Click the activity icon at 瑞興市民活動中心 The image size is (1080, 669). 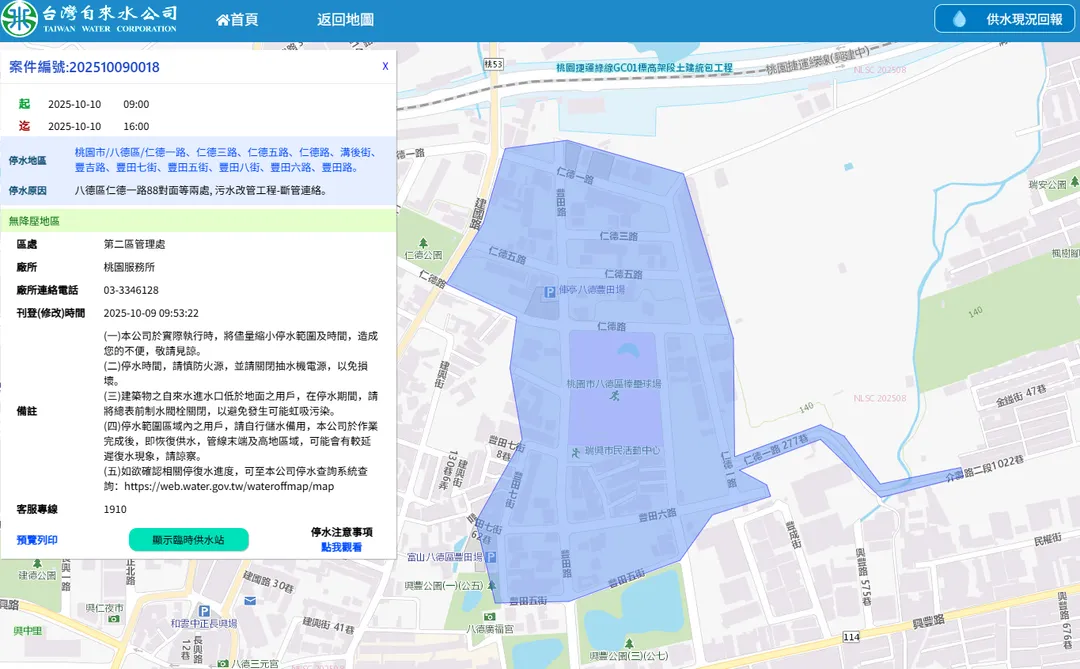click(x=576, y=453)
